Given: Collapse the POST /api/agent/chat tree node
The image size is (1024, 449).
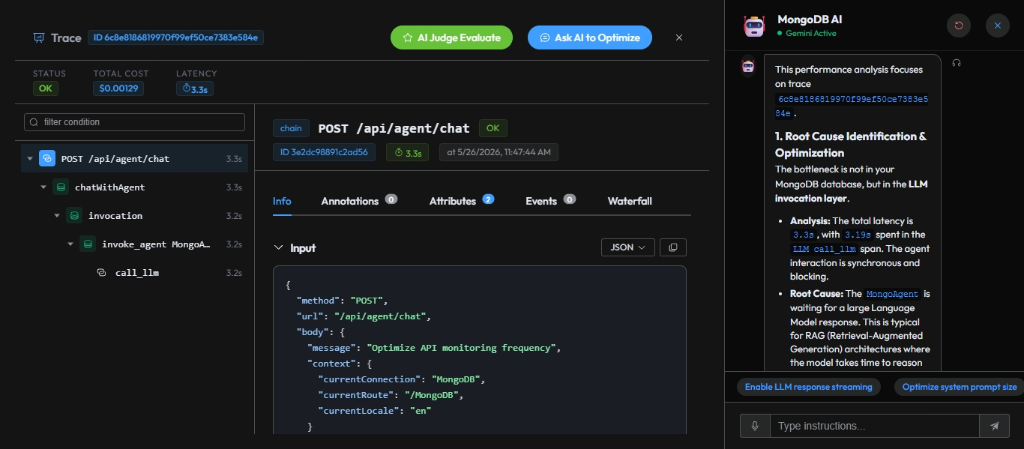Looking at the screenshot, I should [29, 159].
